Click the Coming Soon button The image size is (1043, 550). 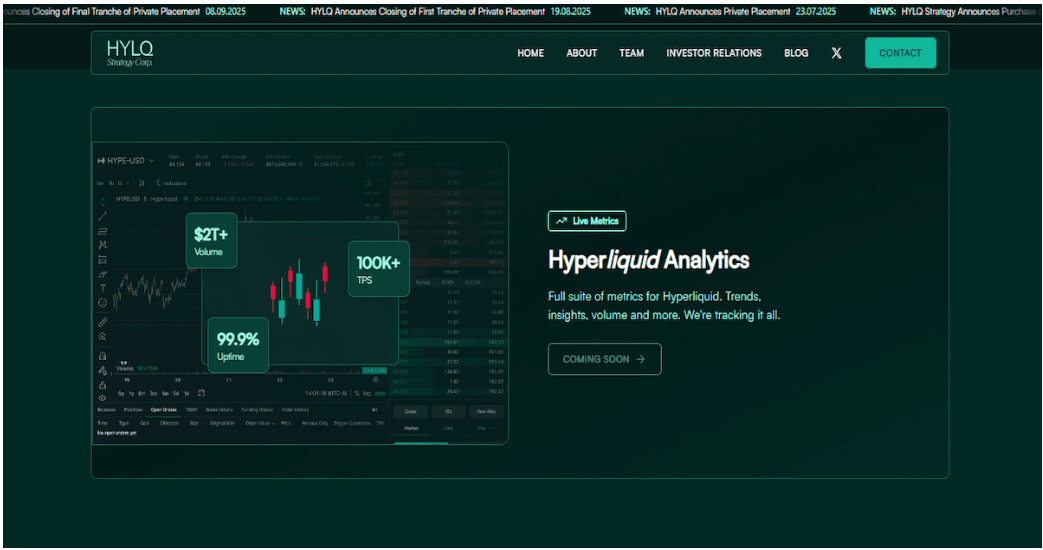pyautogui.click(x=604, y=359)
